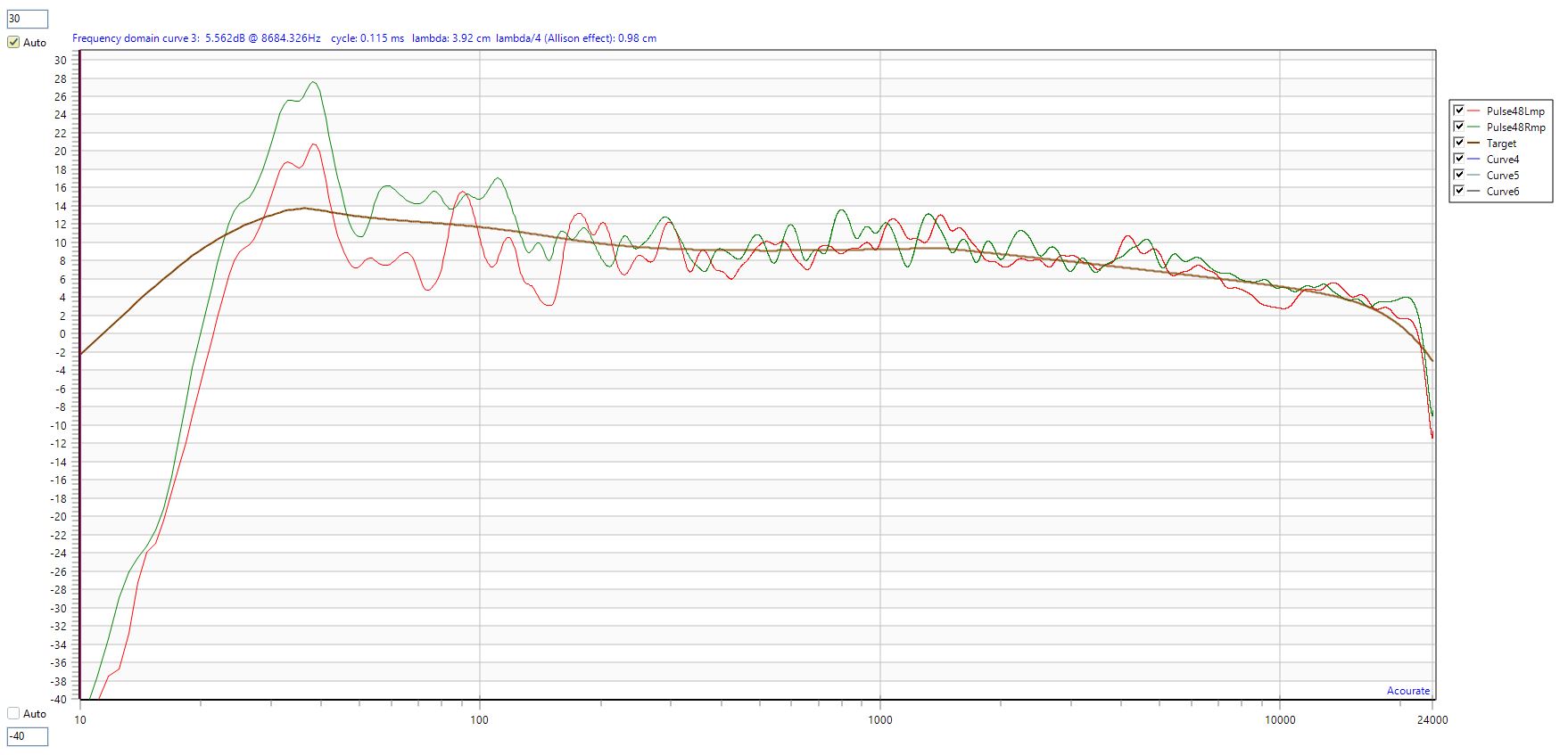Click the 'Frequency domain curve 3: 5.562dB @ 8684.326Hz' readout
The width and height of the screenshot is (1568, 755).
tap(196, 38)
